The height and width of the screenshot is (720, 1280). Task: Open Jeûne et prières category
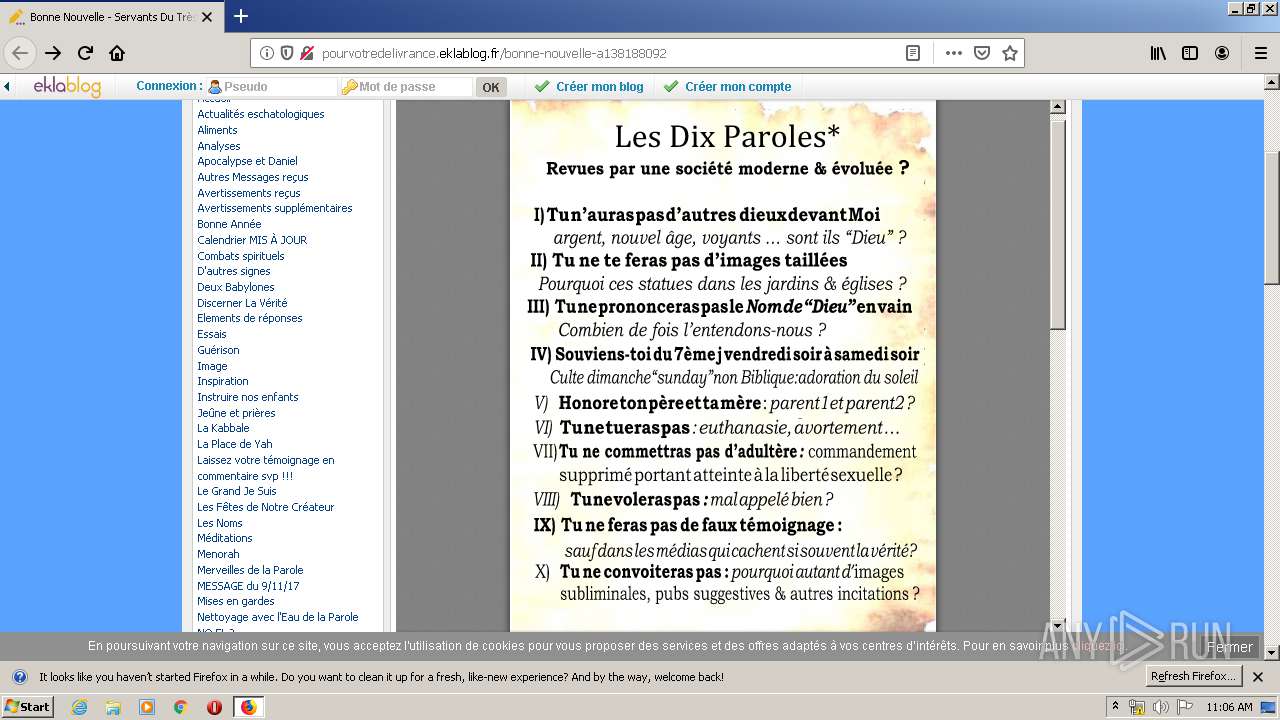tap(236, 413)
